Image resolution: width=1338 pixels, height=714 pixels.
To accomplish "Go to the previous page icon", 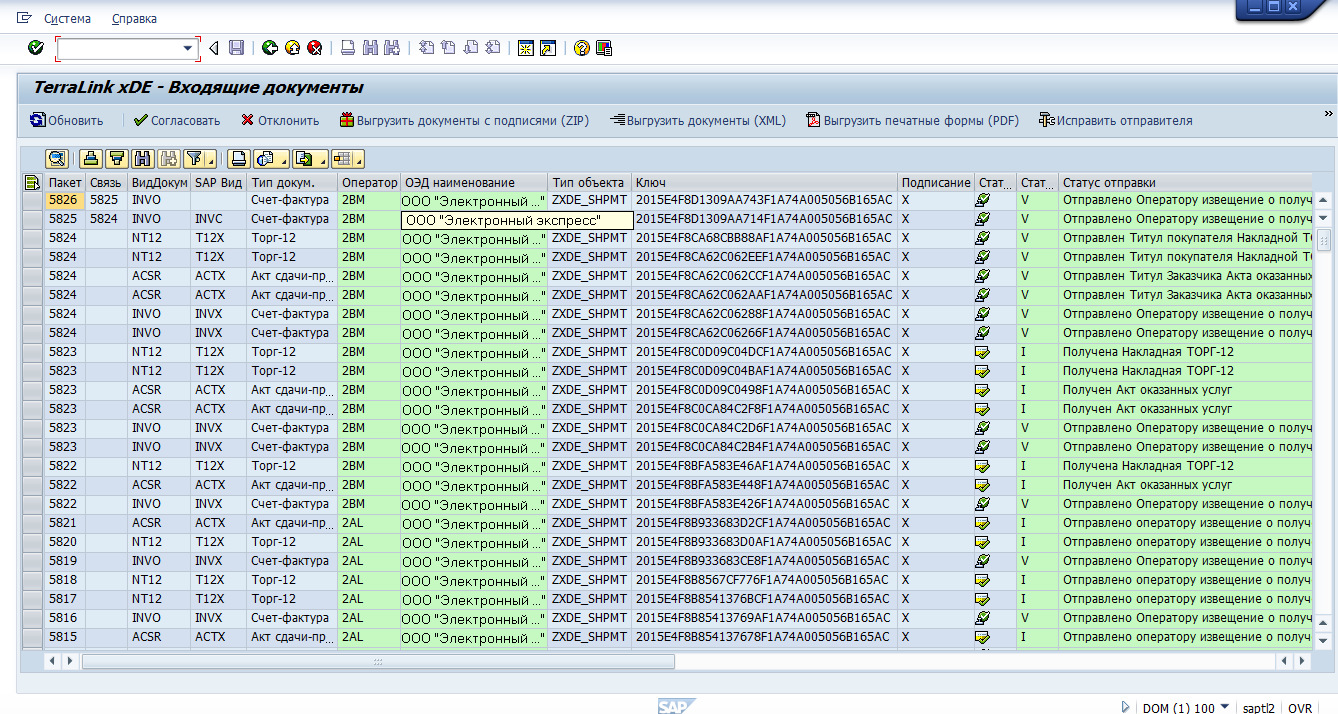I will pyautogui.click(x=448, y=48).
